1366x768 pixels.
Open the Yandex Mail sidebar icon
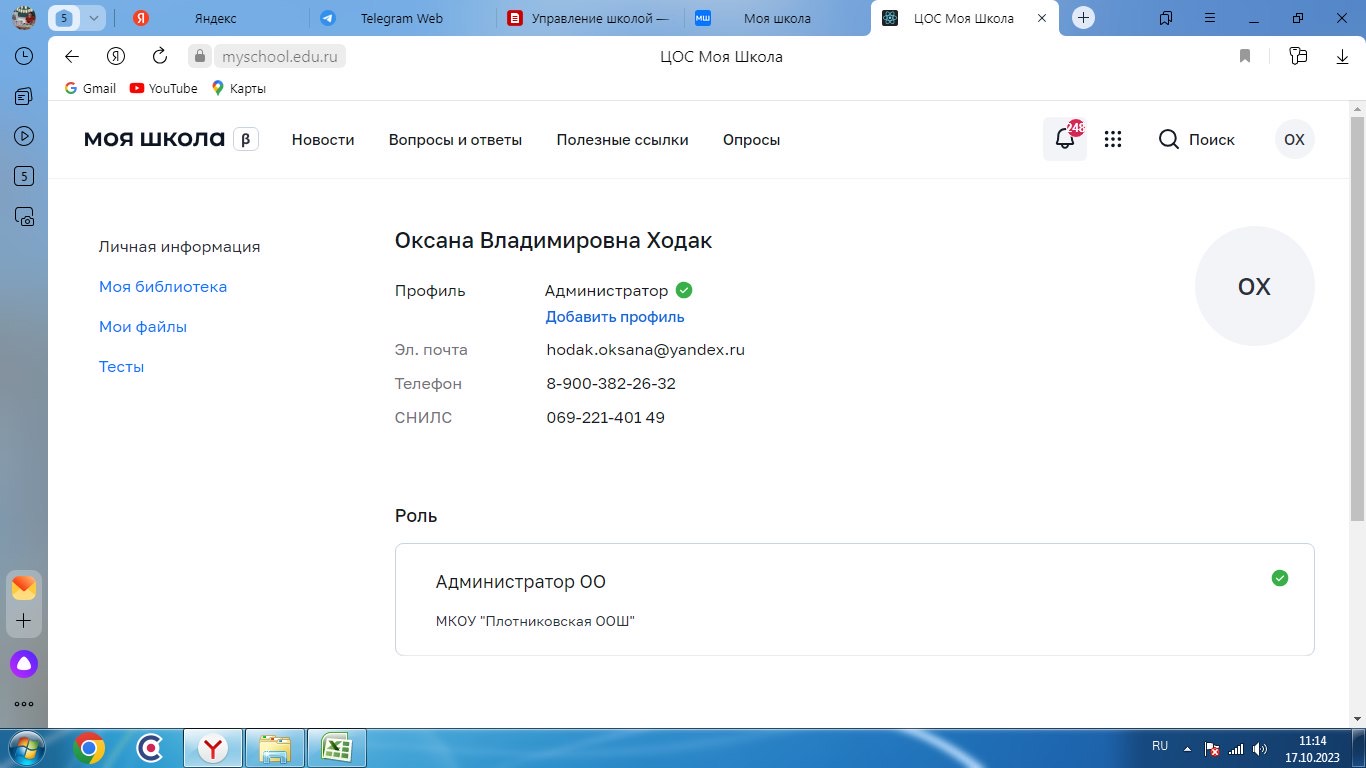[x=24, y=587]
